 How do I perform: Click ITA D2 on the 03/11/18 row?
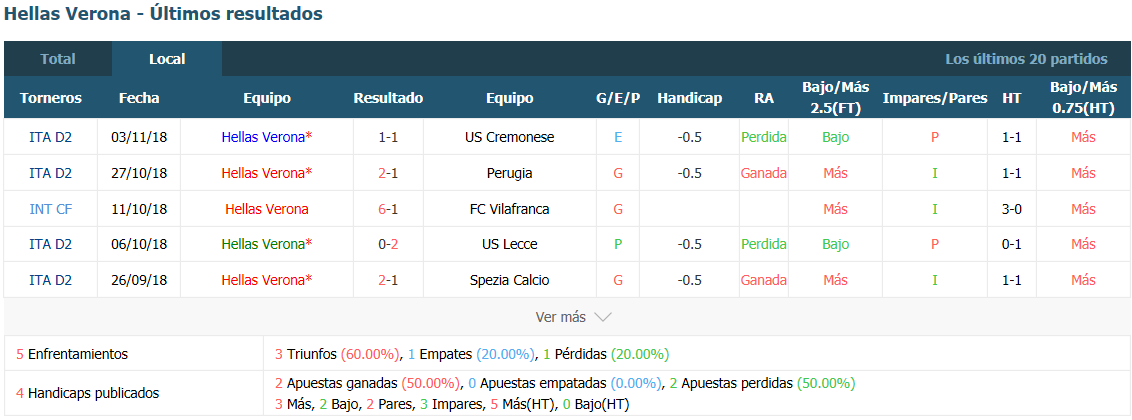pos(51,137)
